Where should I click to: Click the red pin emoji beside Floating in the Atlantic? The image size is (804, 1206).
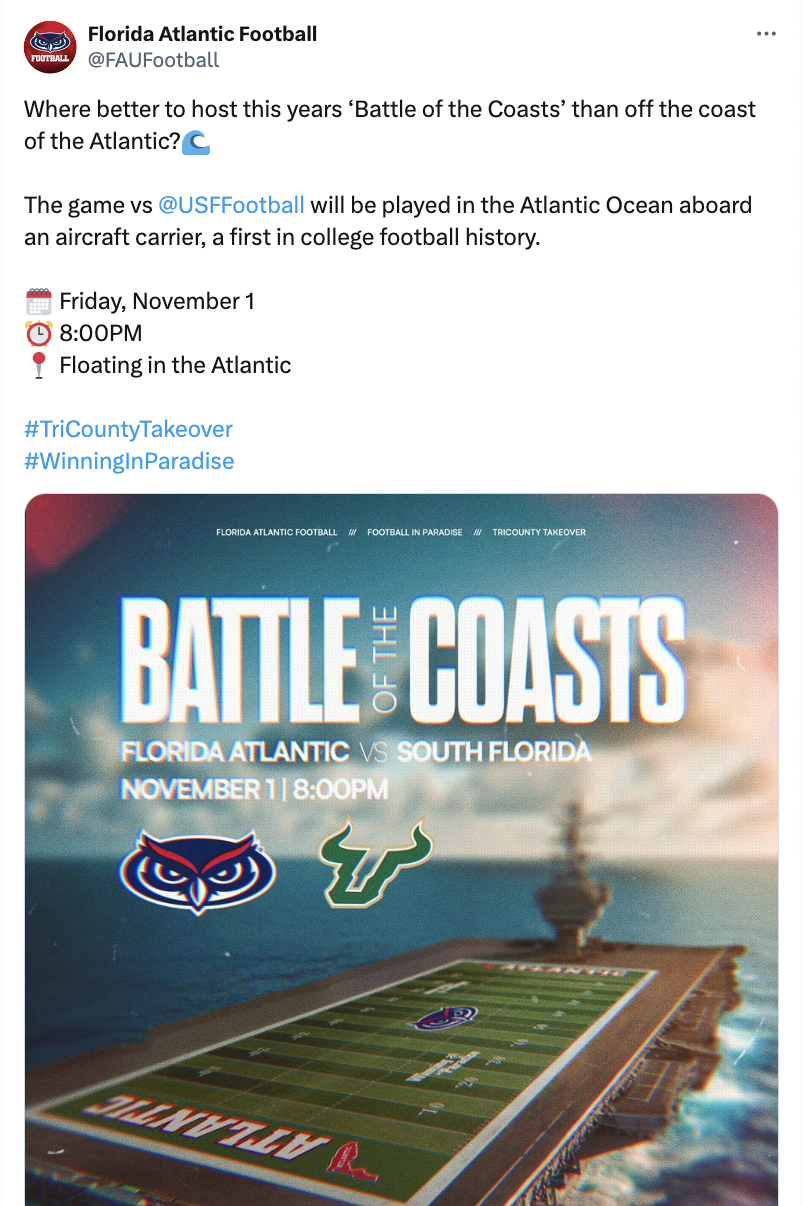pos(38,365)
